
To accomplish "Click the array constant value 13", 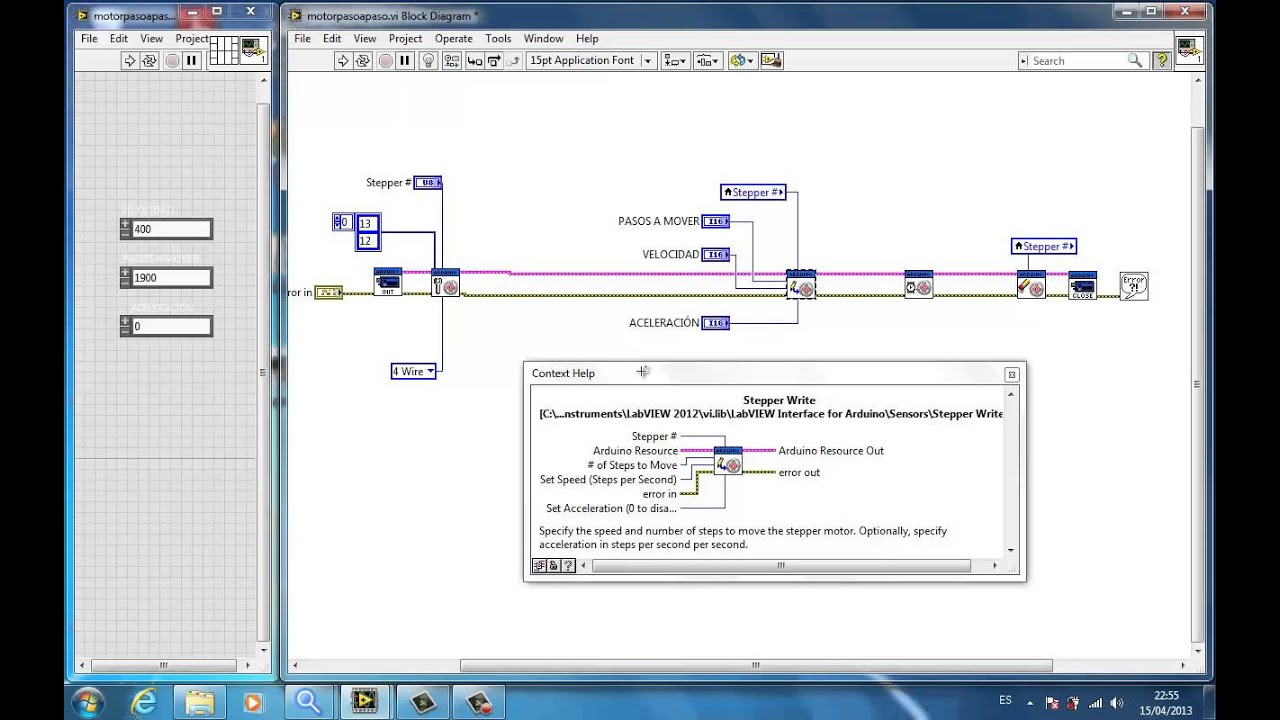I will (x=367, y=224).
